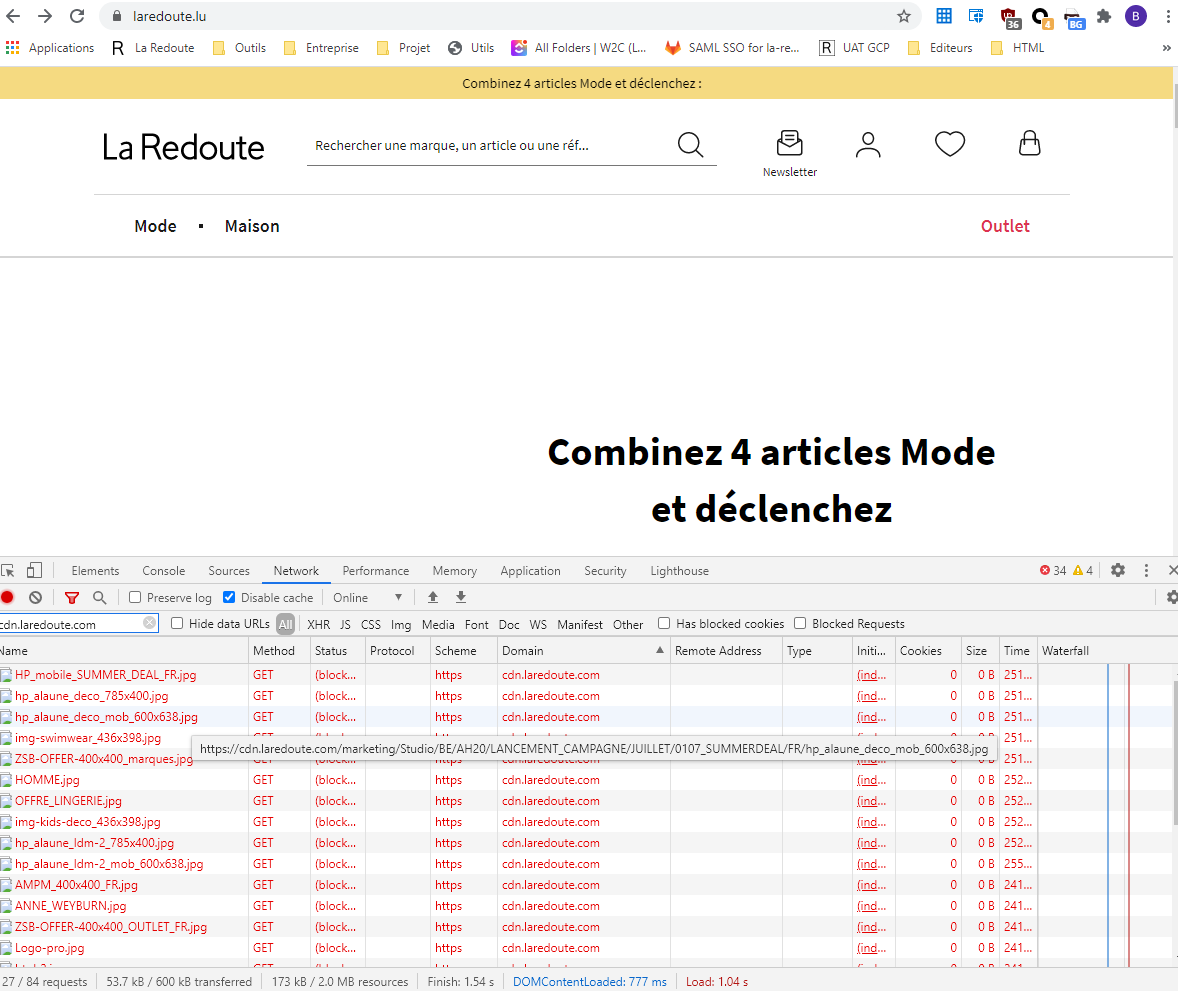Image resolution: width=1178 pixels, height=991 pixels.
Task: Filter requests by CSS type
Action: (x=370, y=624)
